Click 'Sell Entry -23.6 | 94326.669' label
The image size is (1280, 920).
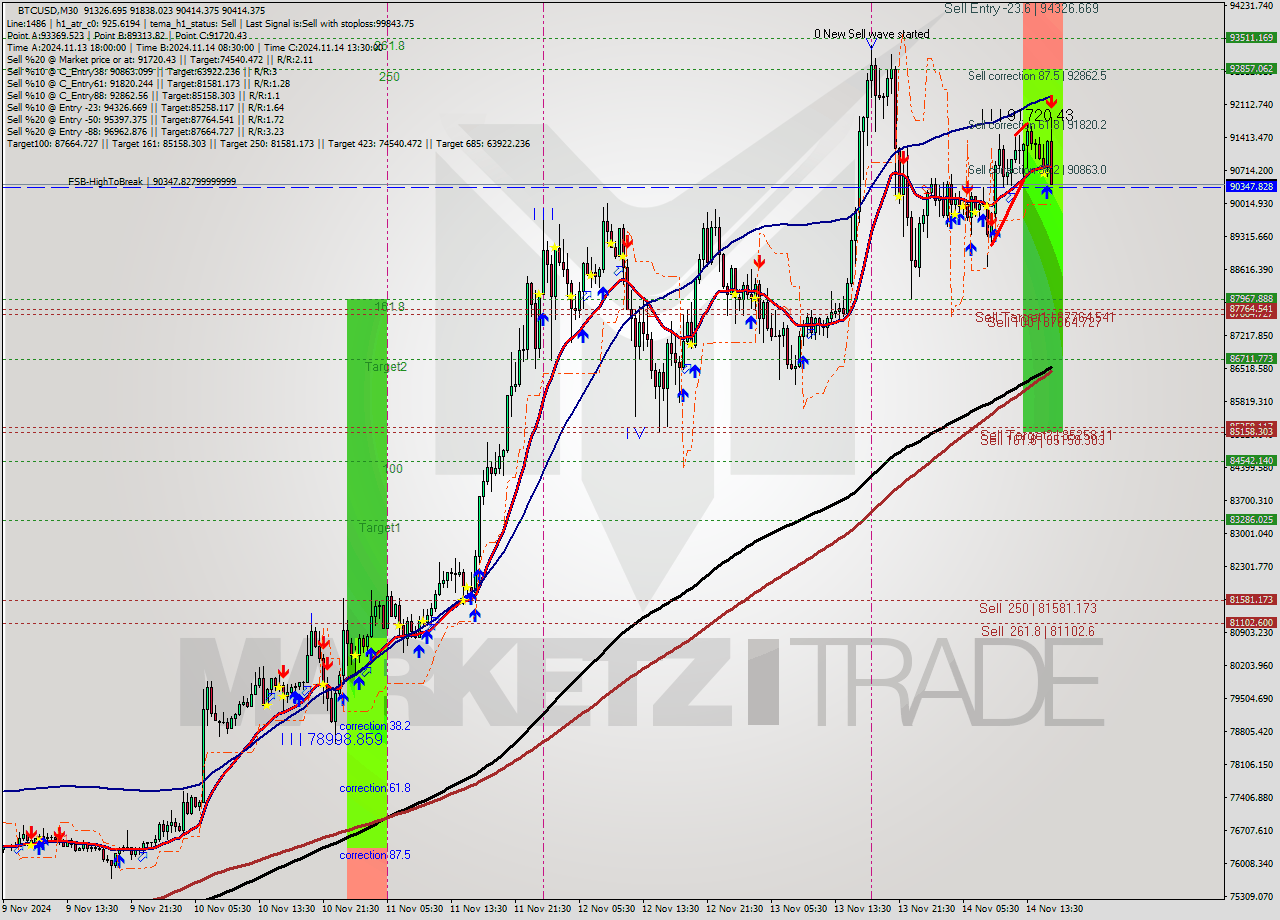tap(1021, 8)
